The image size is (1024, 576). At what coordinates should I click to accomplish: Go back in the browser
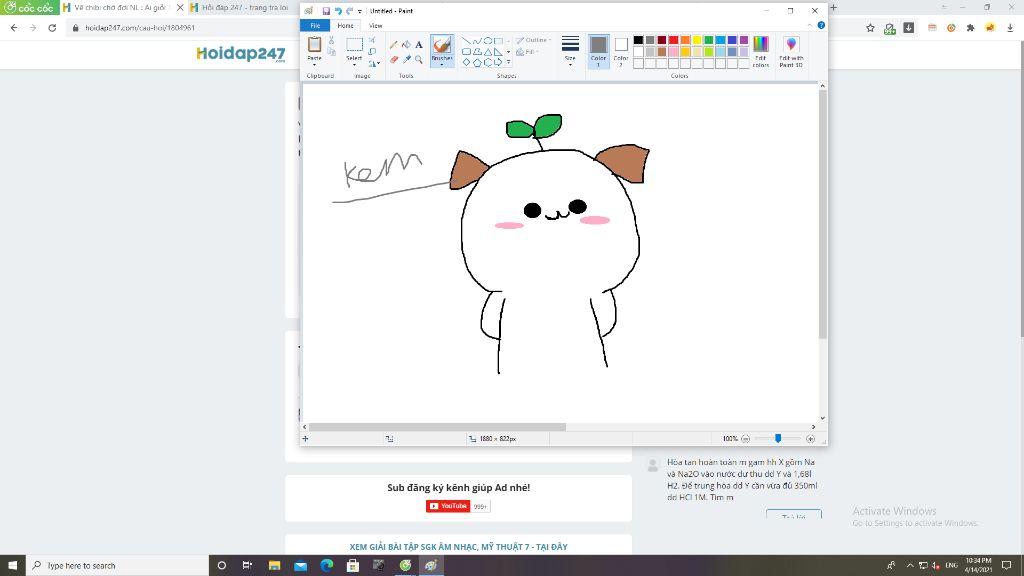coord(14,28)
